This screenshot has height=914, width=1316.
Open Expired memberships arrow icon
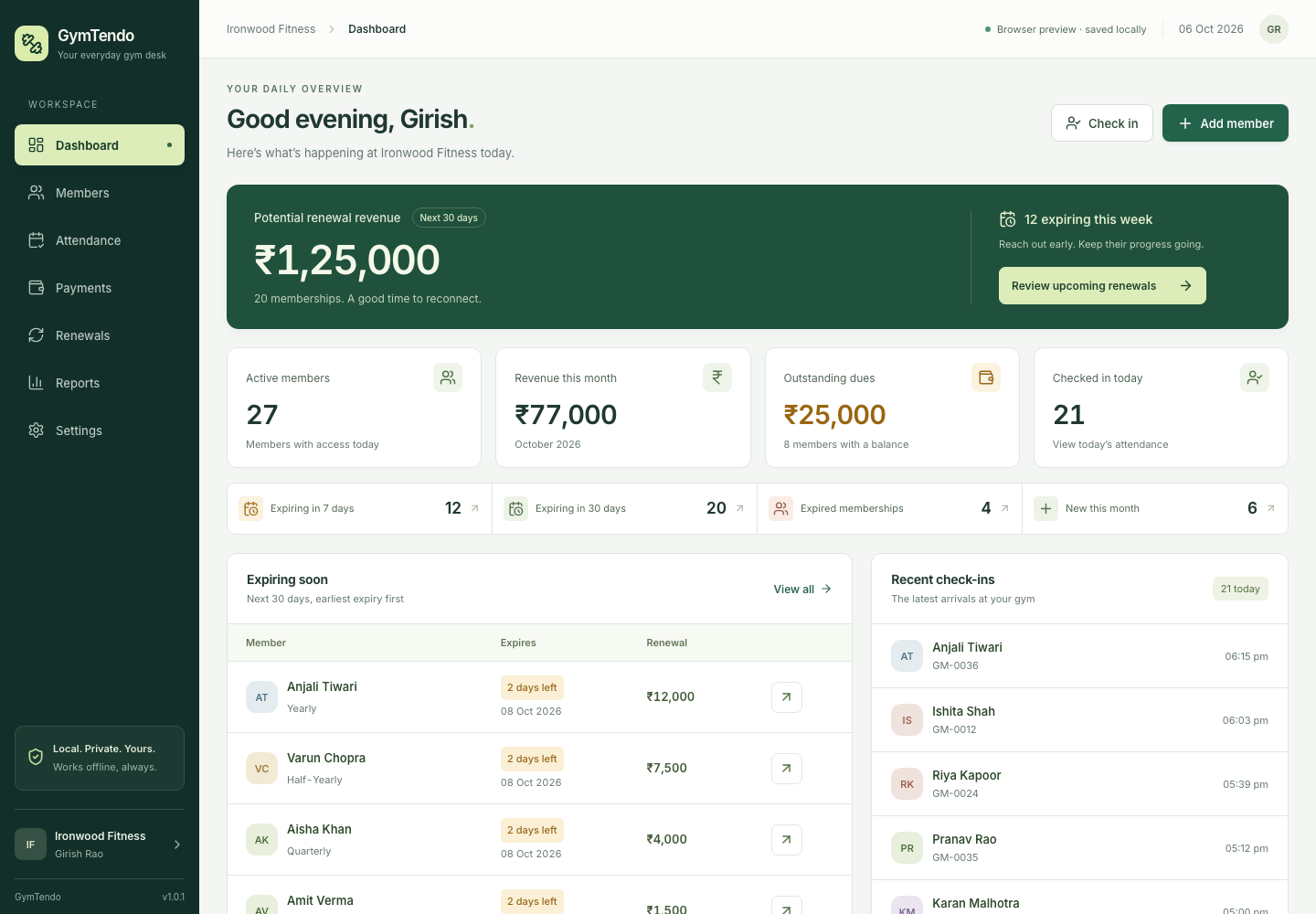click(1005, 508)
